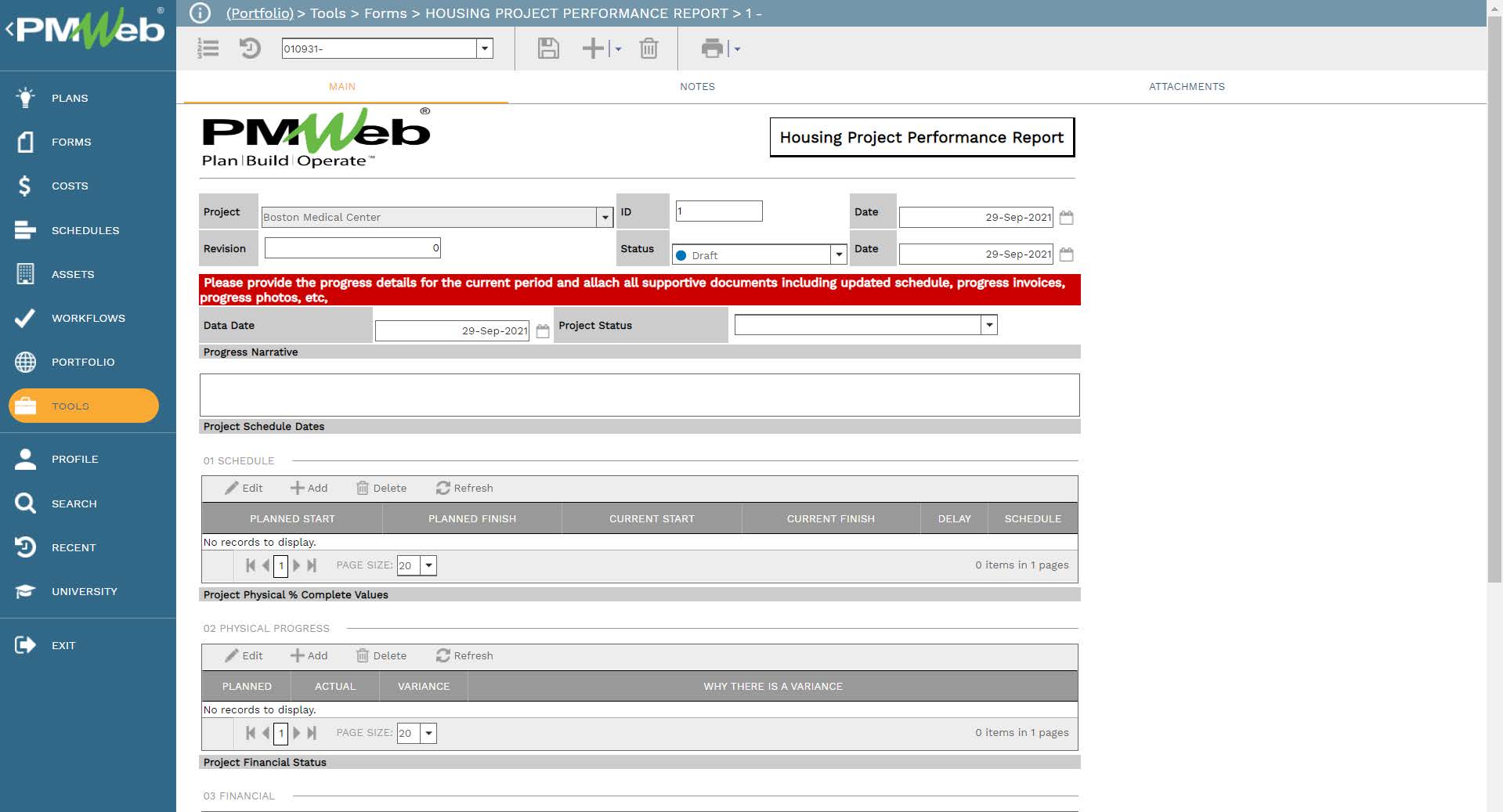Switch to the Attachments tab
This screenshot has width=1503, height=812.
click(1187, 86)
